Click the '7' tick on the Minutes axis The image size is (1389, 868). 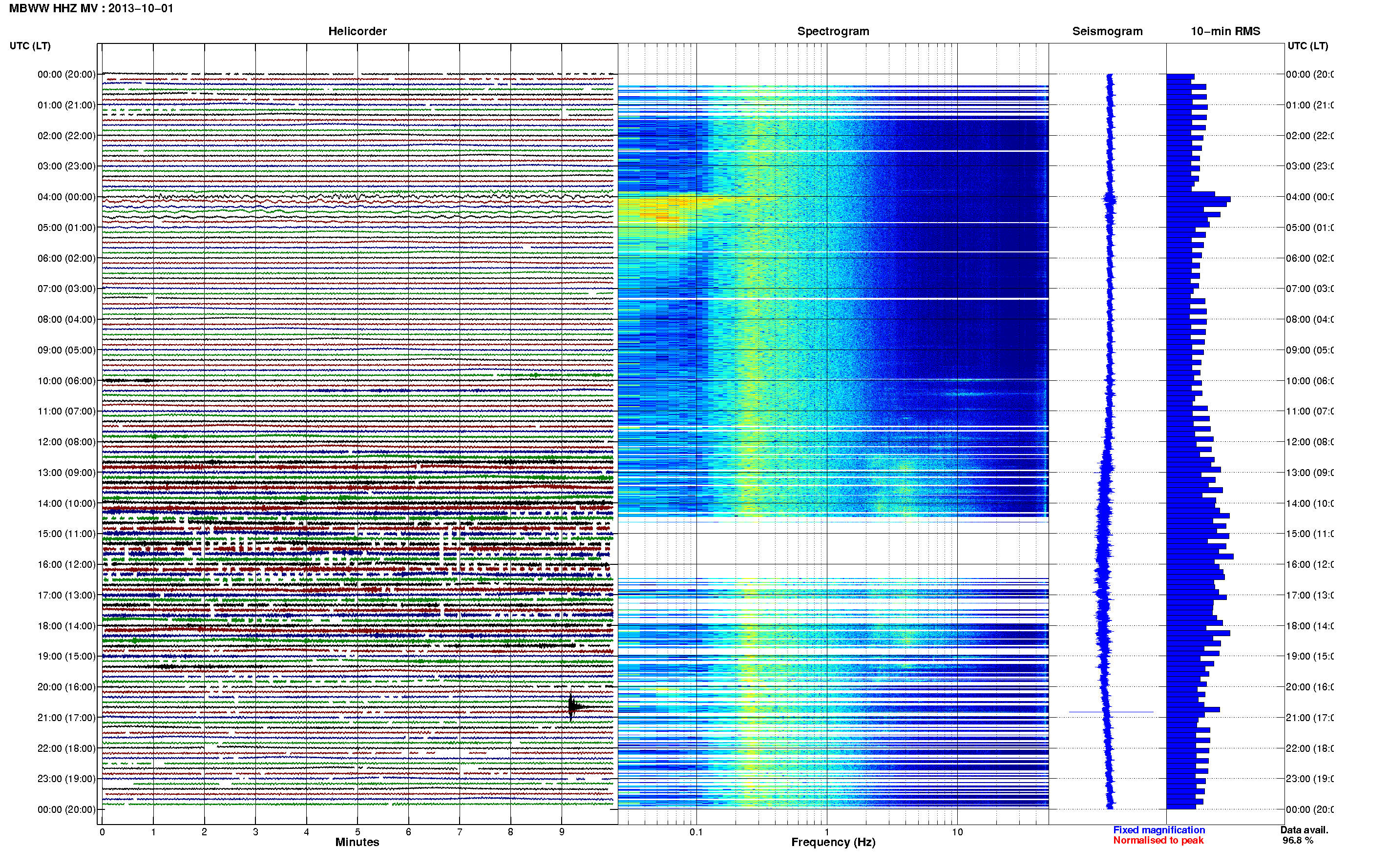click(460, 832)
